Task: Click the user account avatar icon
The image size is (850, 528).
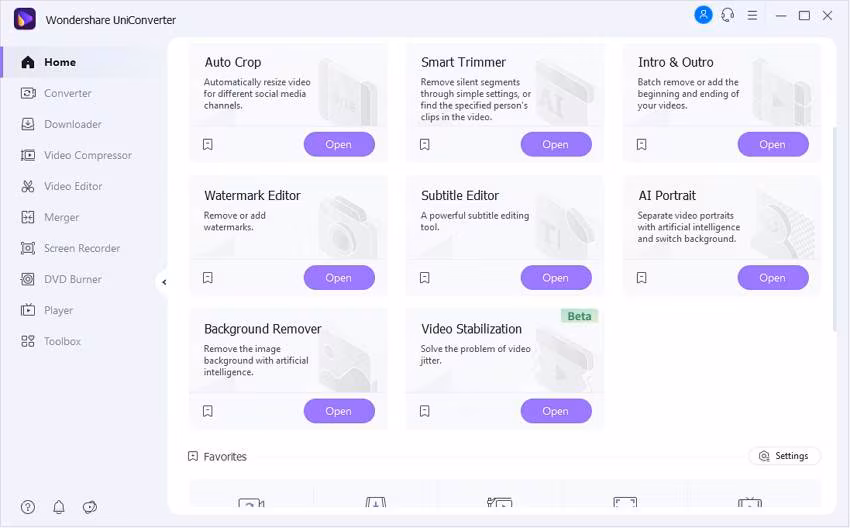Action: click(703, 15)
